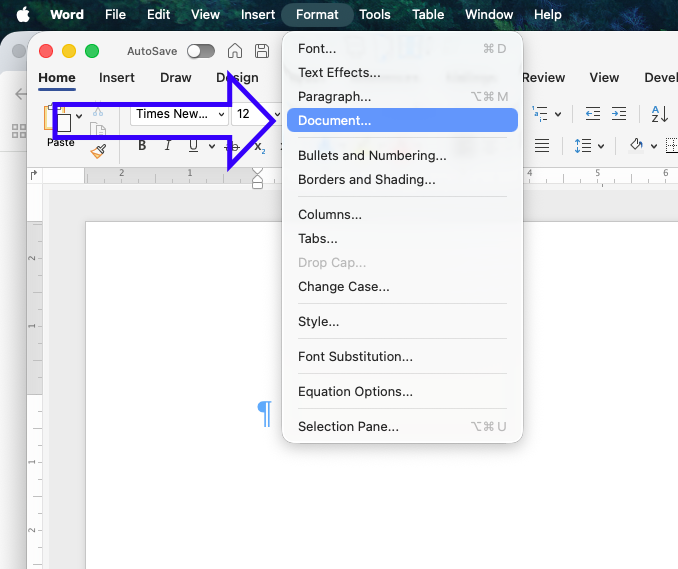Switch to the Draw ribbon tab
This screenshot has height=569, width=678.
[x=176, y=77]
